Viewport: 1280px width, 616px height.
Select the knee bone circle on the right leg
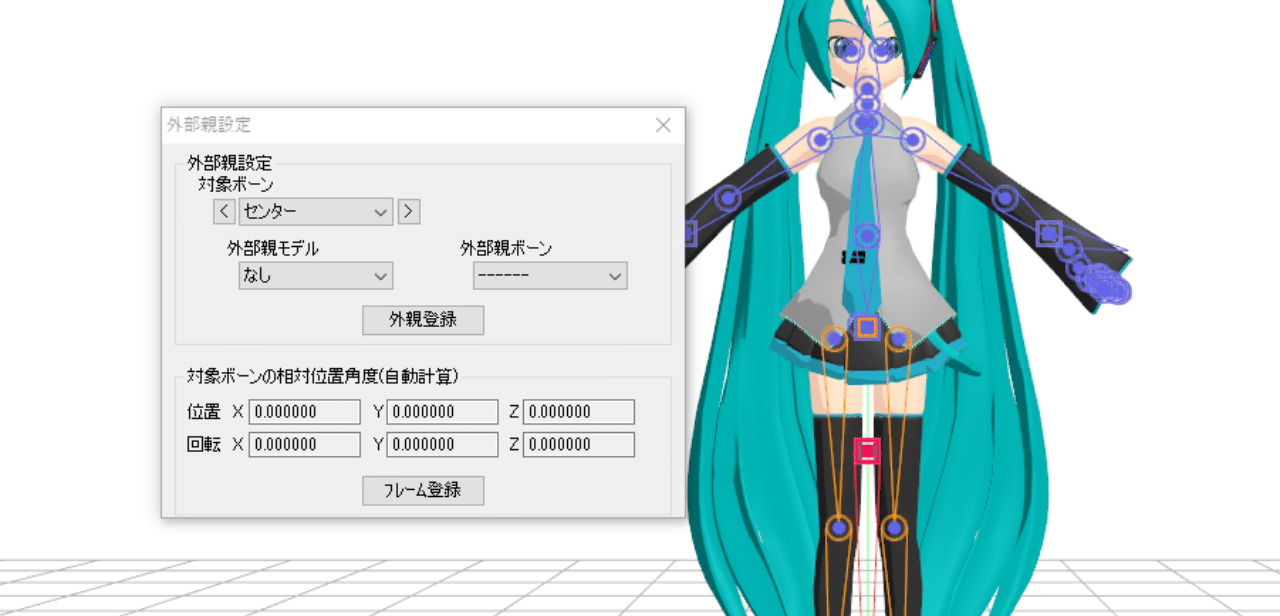[895, 527]
